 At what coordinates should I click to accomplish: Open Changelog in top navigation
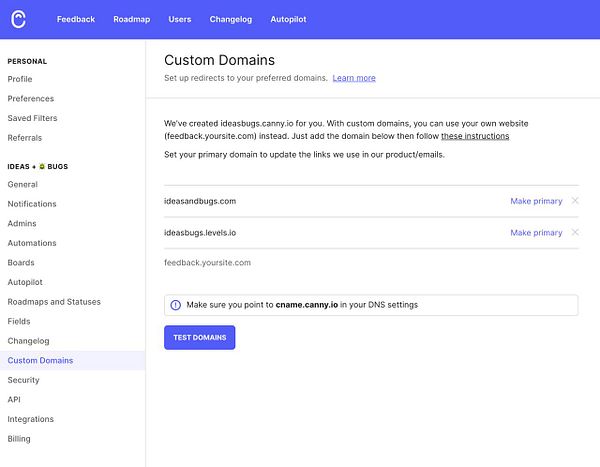(231, 19)
